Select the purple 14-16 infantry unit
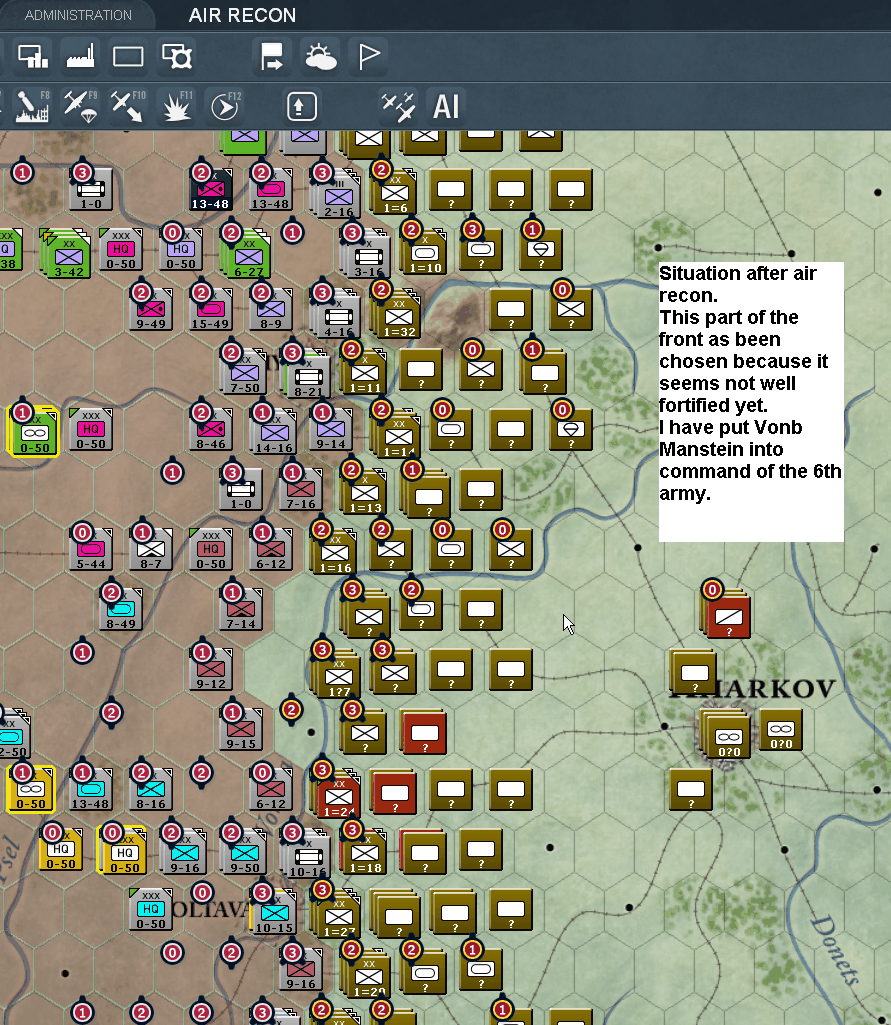 click(x=273, y=431)
